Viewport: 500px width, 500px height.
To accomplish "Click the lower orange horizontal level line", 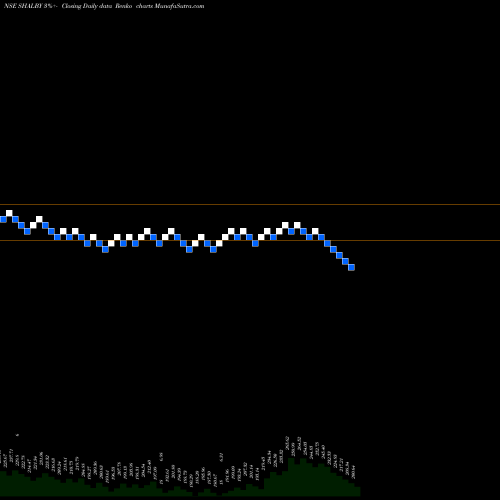I will (x=250, y=240).
